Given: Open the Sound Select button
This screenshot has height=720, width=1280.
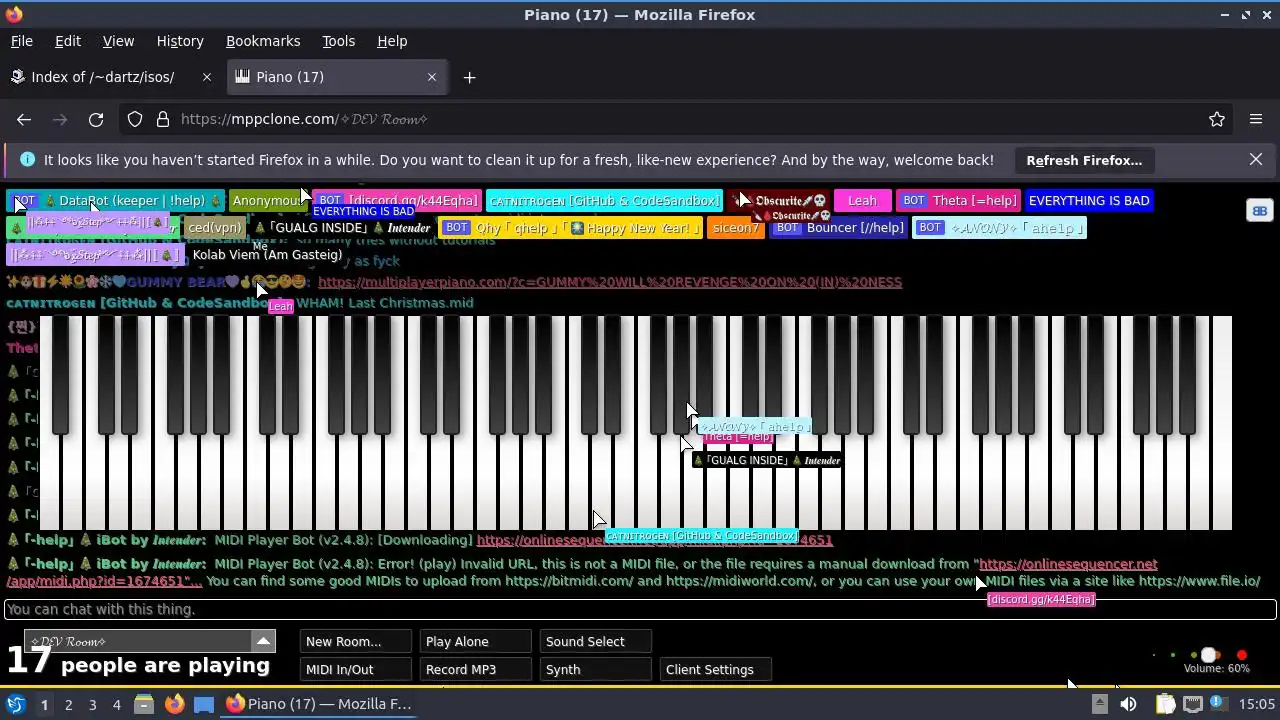Looking at the screenshot, I should 595,641.
